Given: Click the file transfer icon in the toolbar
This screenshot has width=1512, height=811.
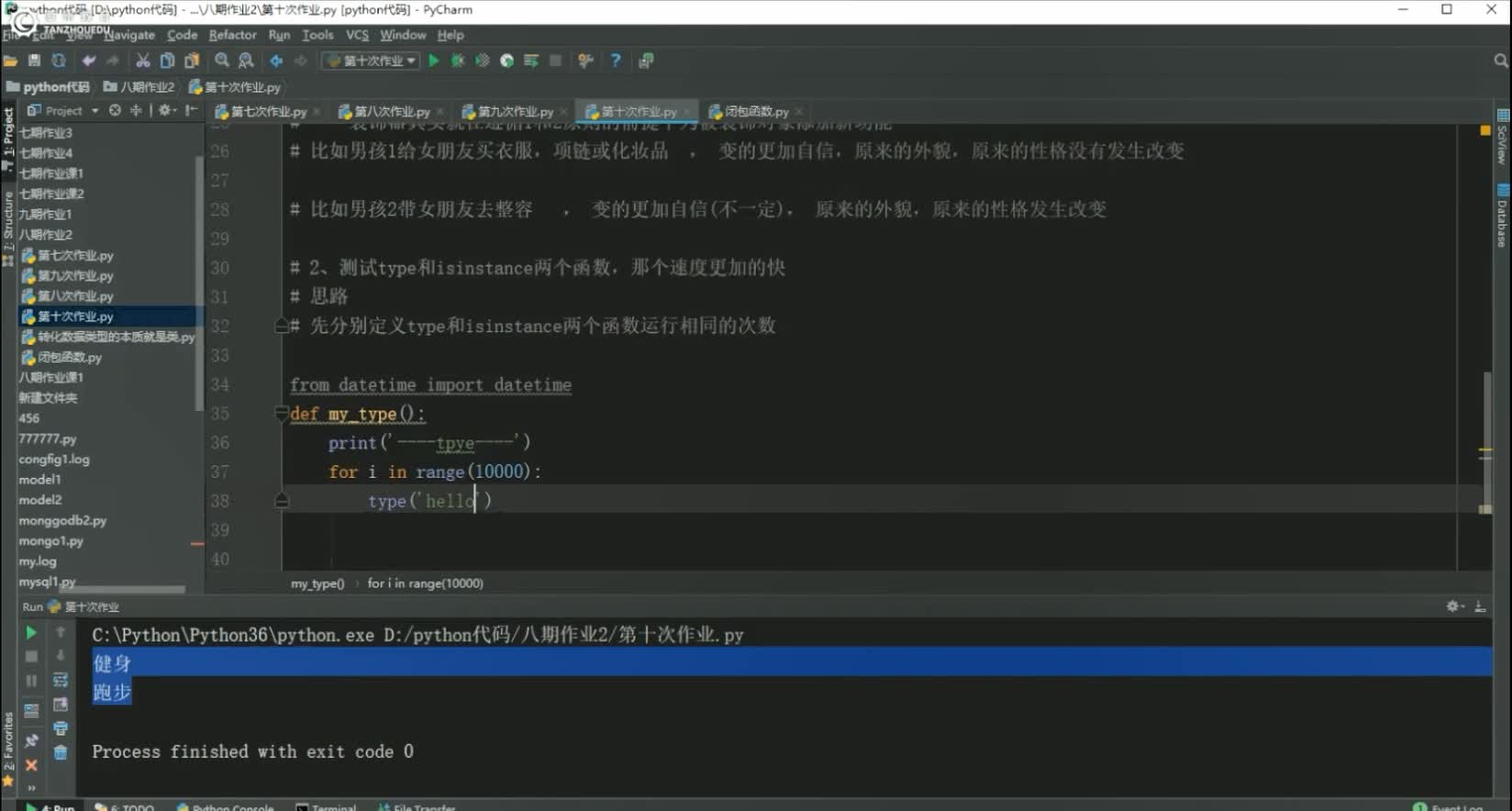Looking at the screenshot, I should click(646, 61).
